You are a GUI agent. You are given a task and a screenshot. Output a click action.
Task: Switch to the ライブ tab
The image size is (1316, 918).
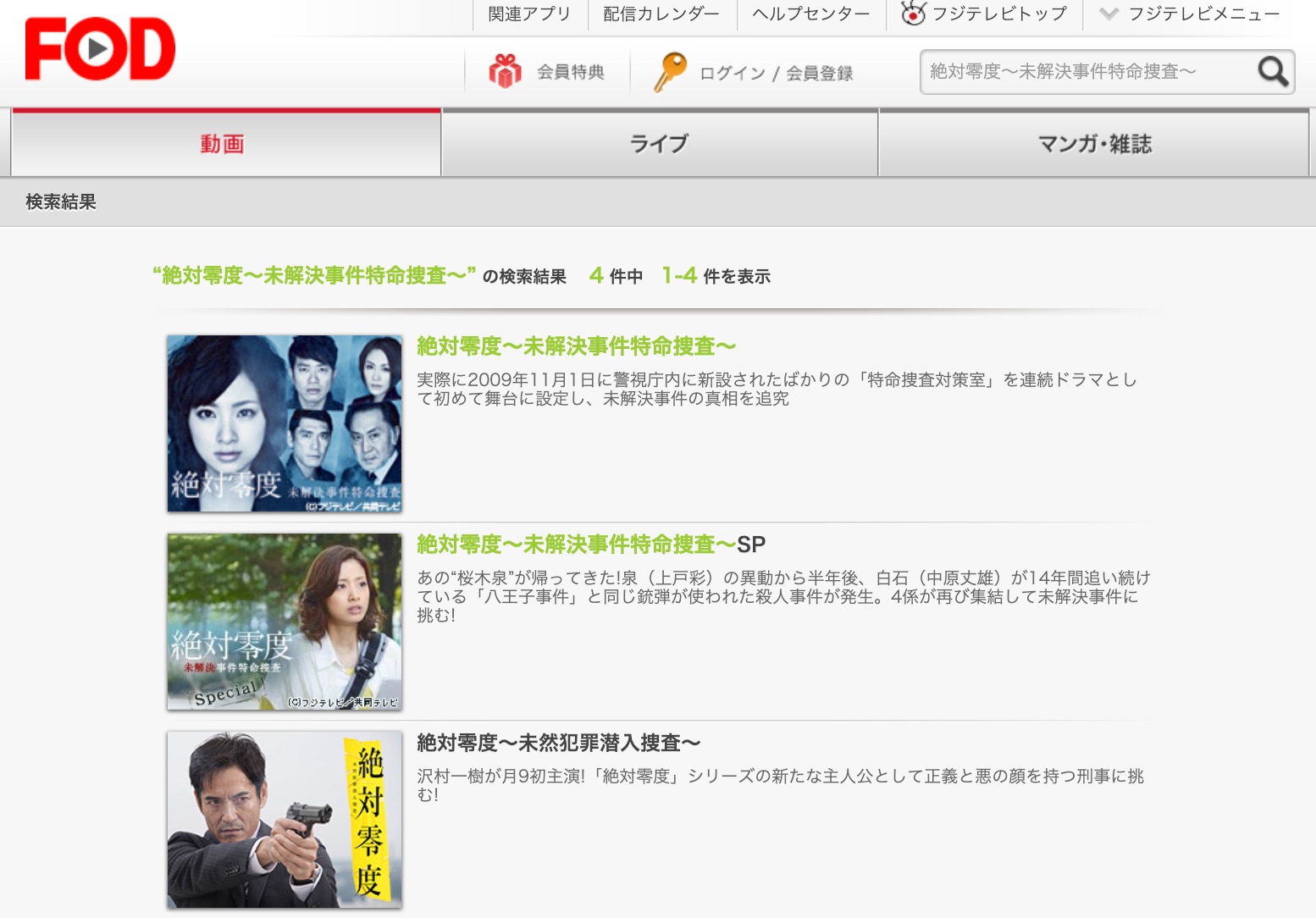(659, 144)
